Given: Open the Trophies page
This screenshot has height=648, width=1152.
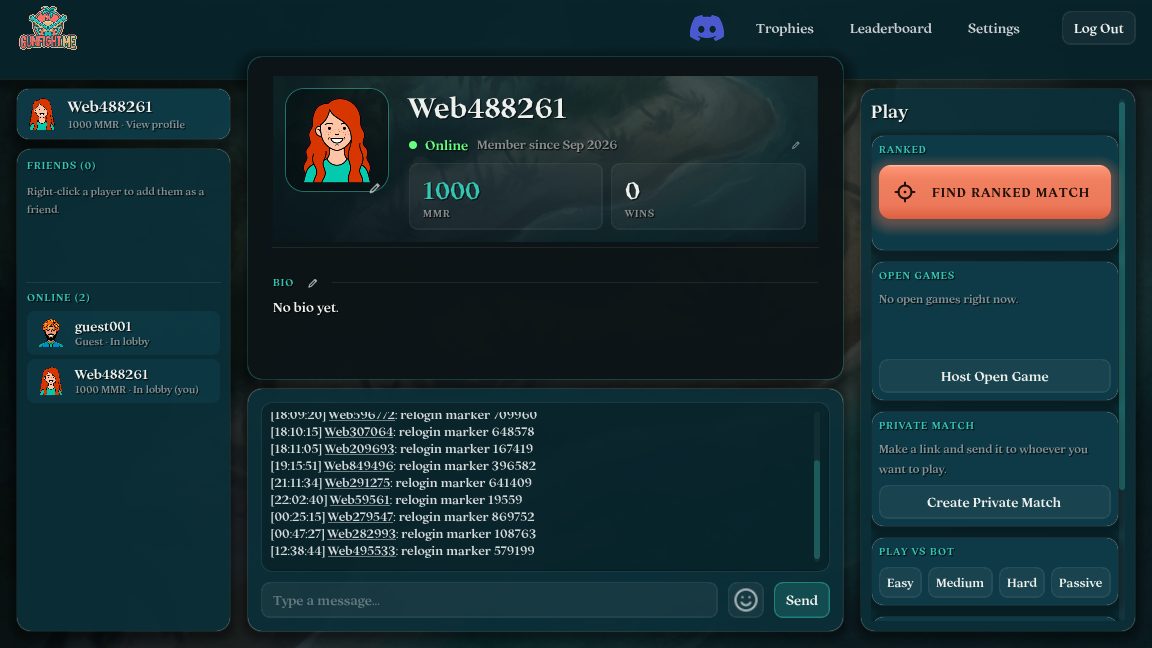Looking at the screenshot, I should point(785,29).
